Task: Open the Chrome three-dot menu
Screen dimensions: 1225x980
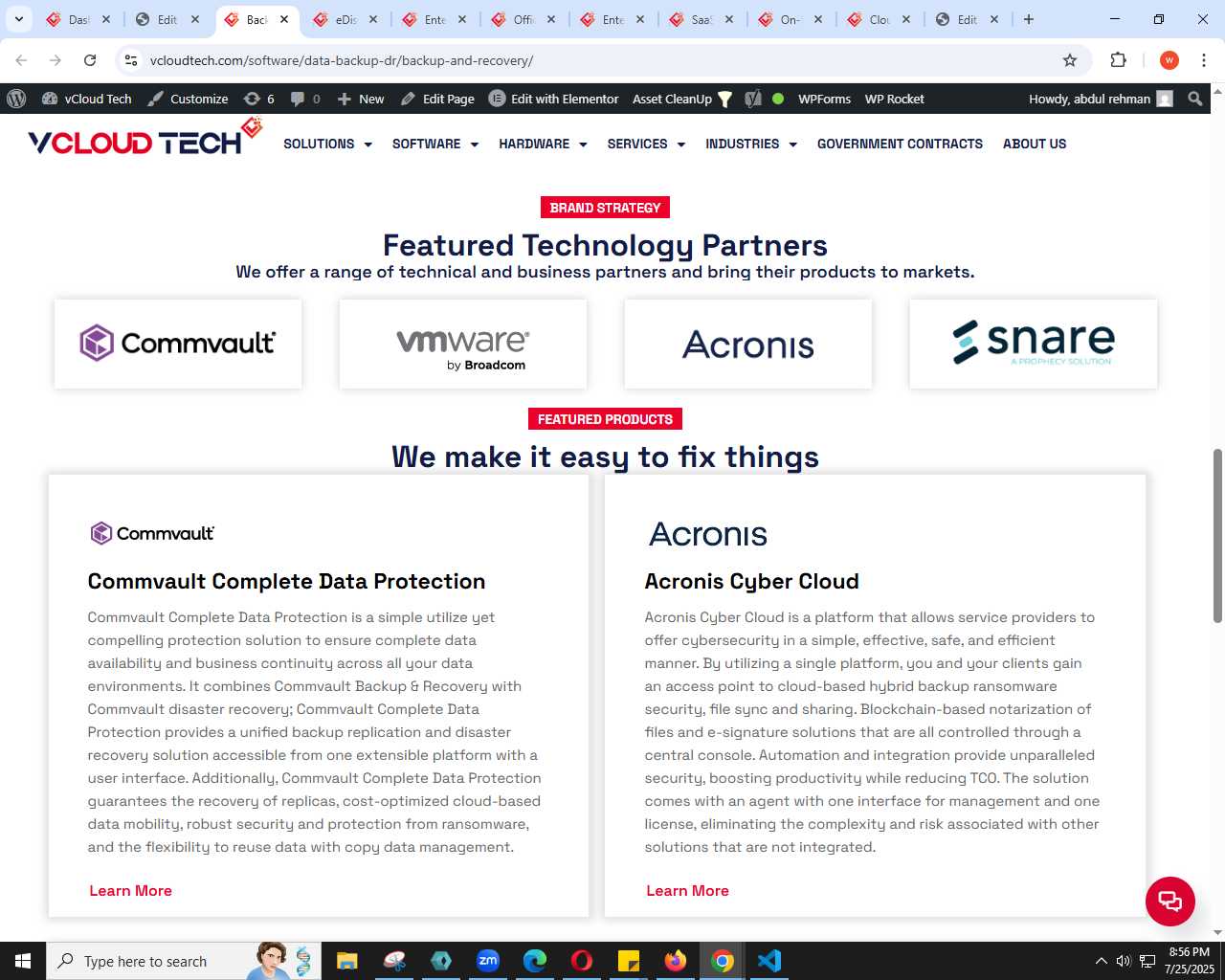Action: coord(1204,60)
